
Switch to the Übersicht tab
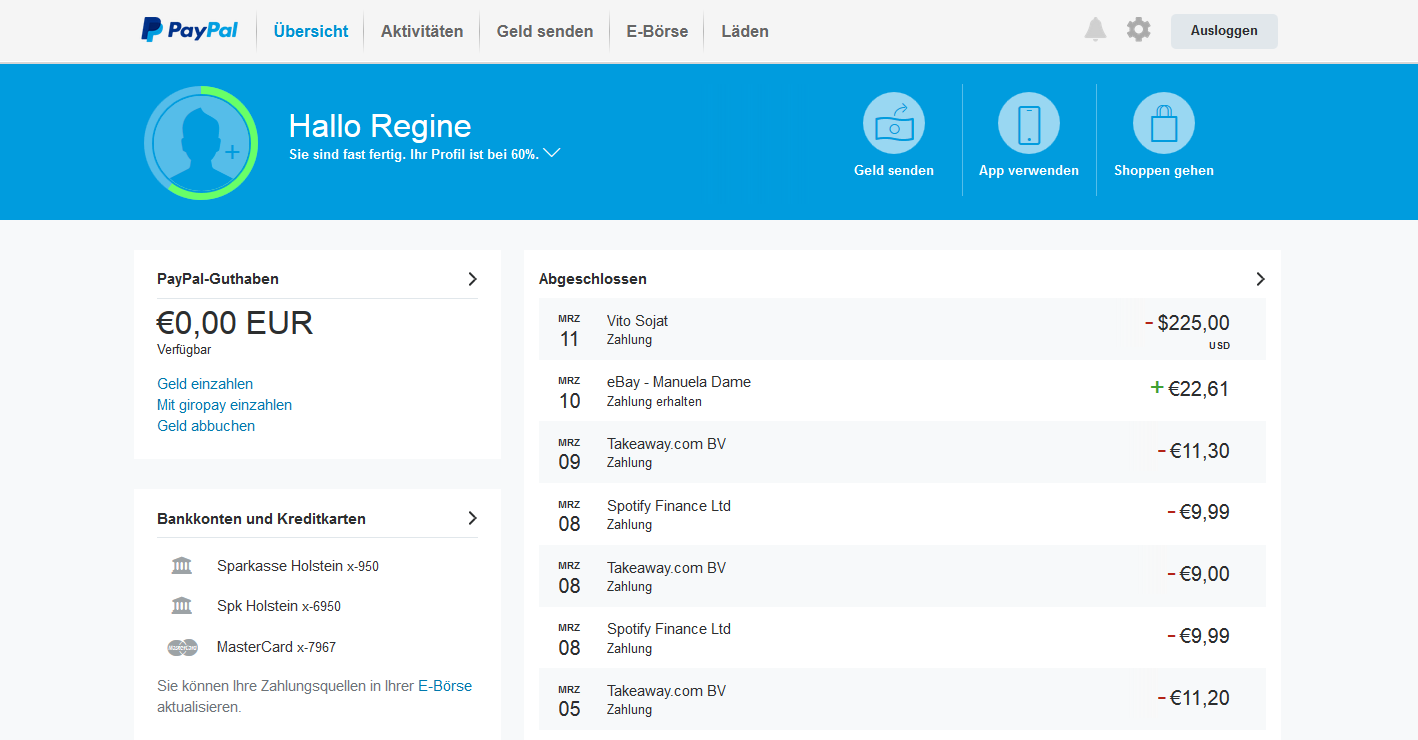tap(311, 31)
